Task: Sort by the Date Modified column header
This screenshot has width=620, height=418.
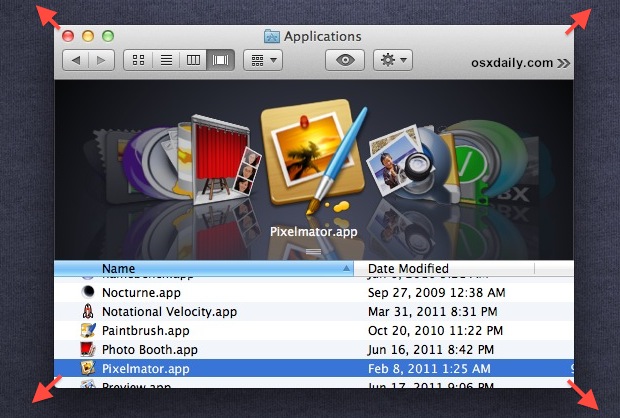Action: pyautogui.click(x=444, y=269)
